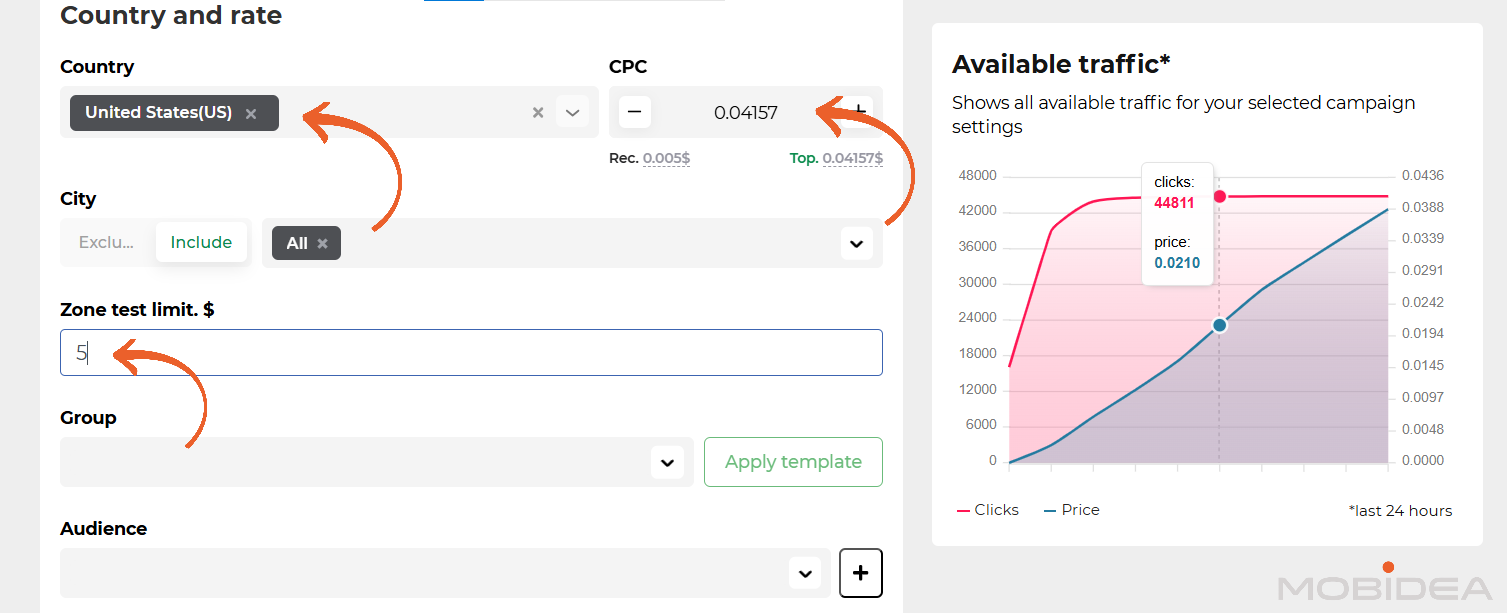Expand the Country dropdown chevron
Screen dimensions: 1507x613
(x=572, y=112)
